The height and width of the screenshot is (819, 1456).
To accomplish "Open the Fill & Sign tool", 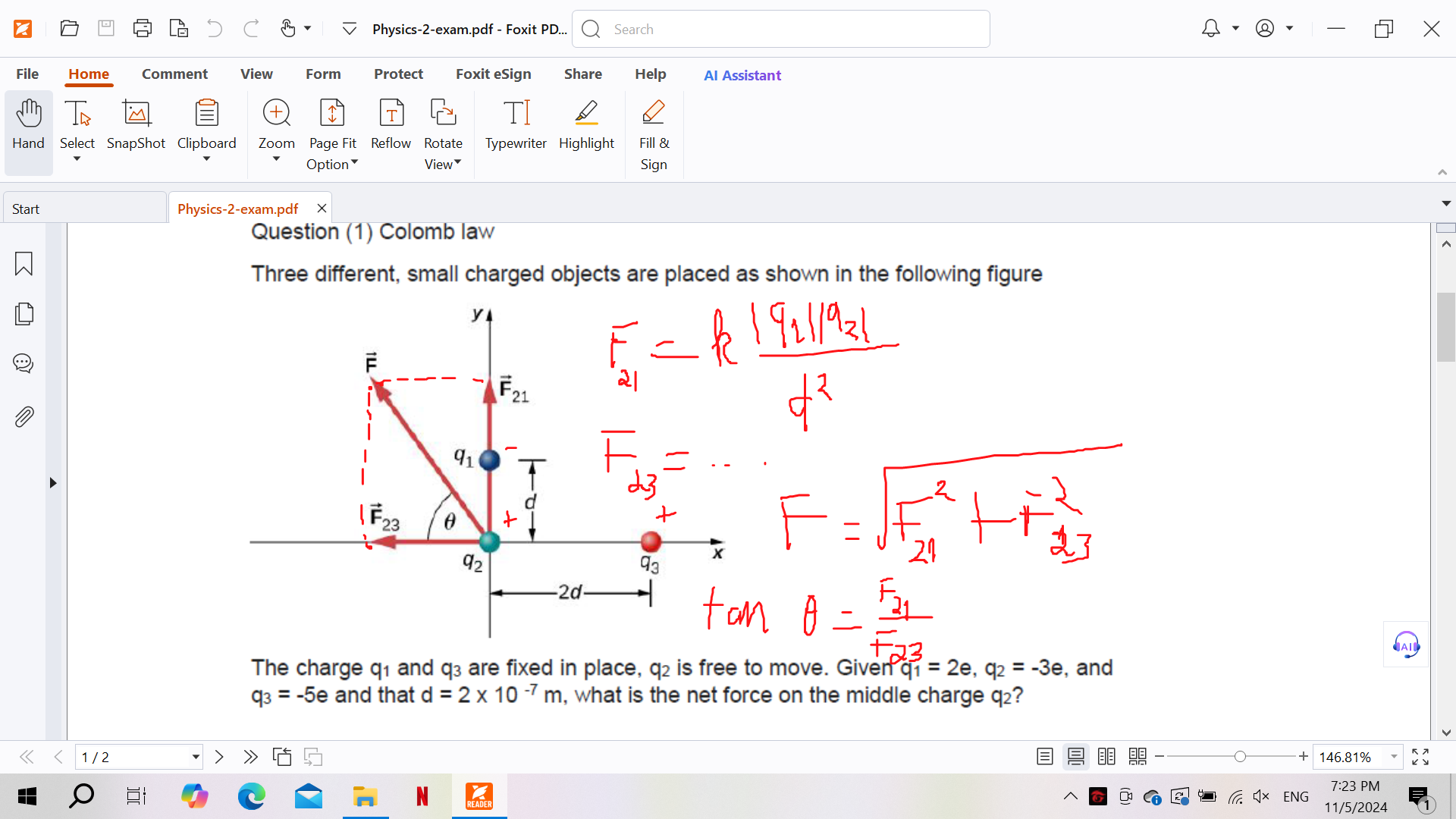I will [x=654, y=133].
